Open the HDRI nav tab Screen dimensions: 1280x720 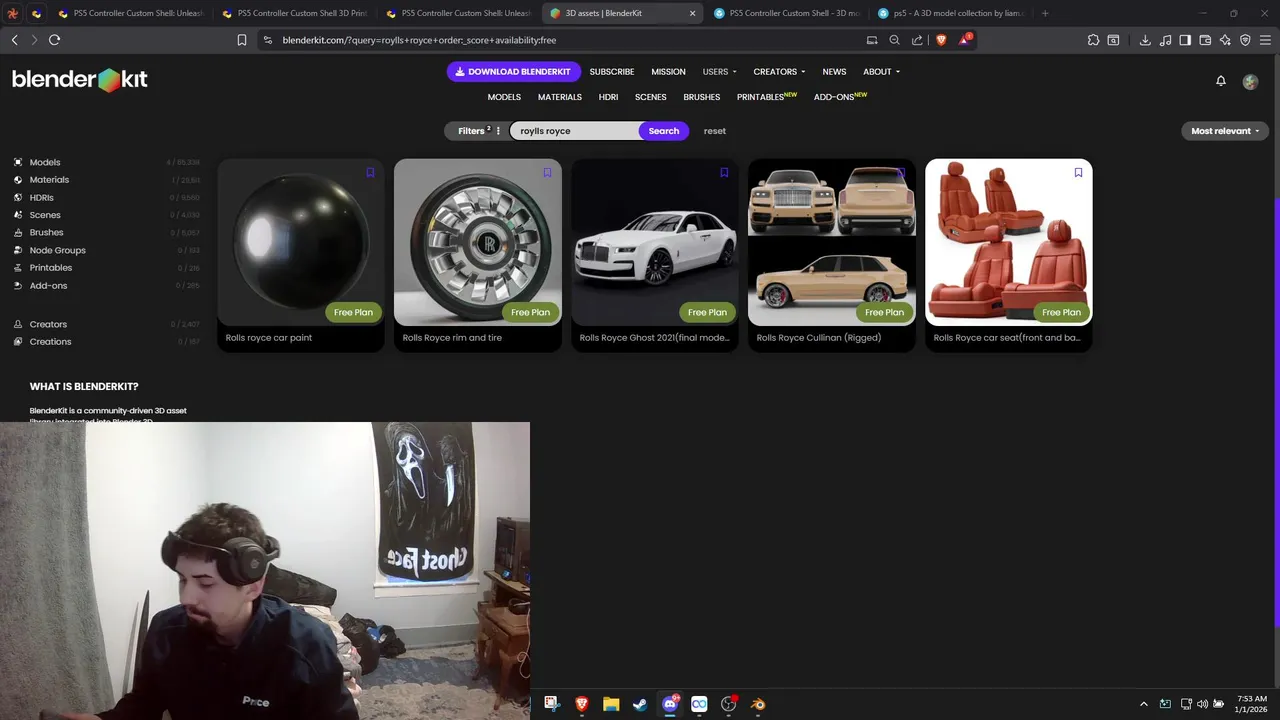(608, 97)
